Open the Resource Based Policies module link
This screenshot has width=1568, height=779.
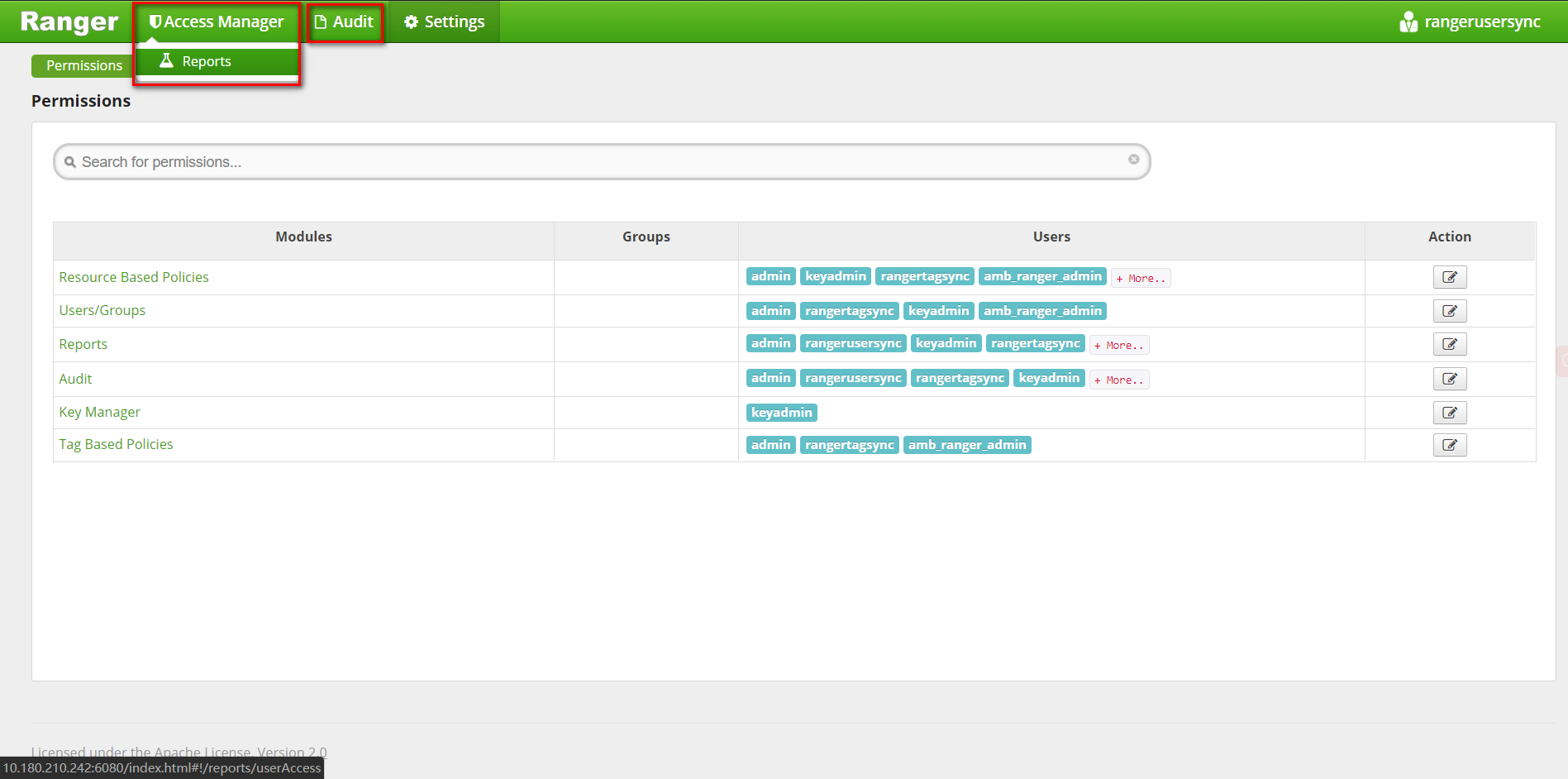(134, 277)
